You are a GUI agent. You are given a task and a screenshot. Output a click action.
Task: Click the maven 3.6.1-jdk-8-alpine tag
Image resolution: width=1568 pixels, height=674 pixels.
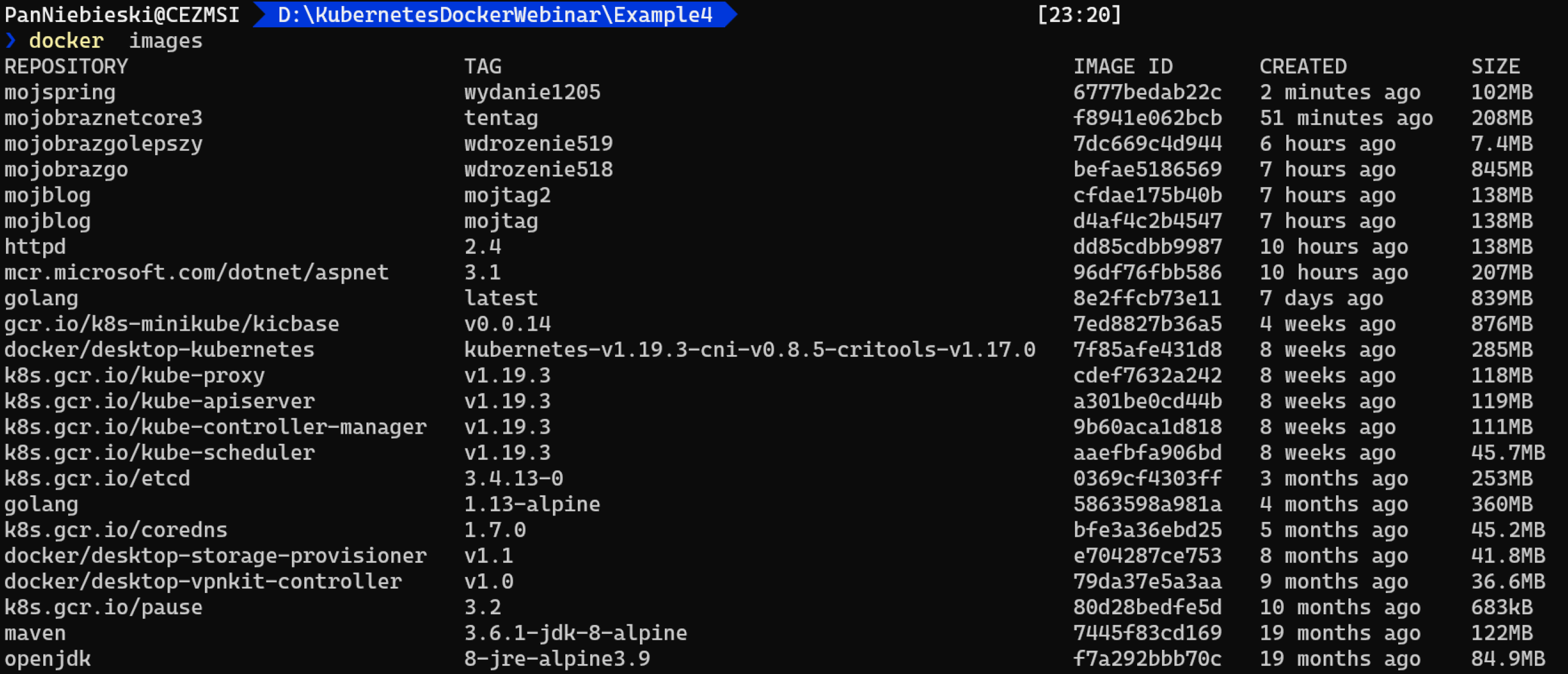point(575,633)
